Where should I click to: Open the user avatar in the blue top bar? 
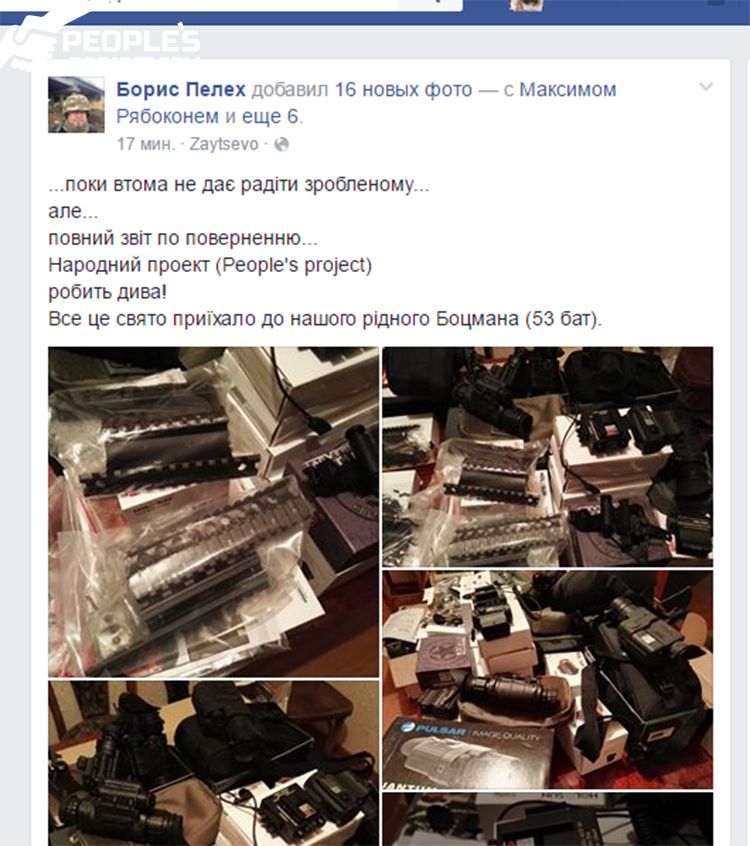[x=526, y=5]
